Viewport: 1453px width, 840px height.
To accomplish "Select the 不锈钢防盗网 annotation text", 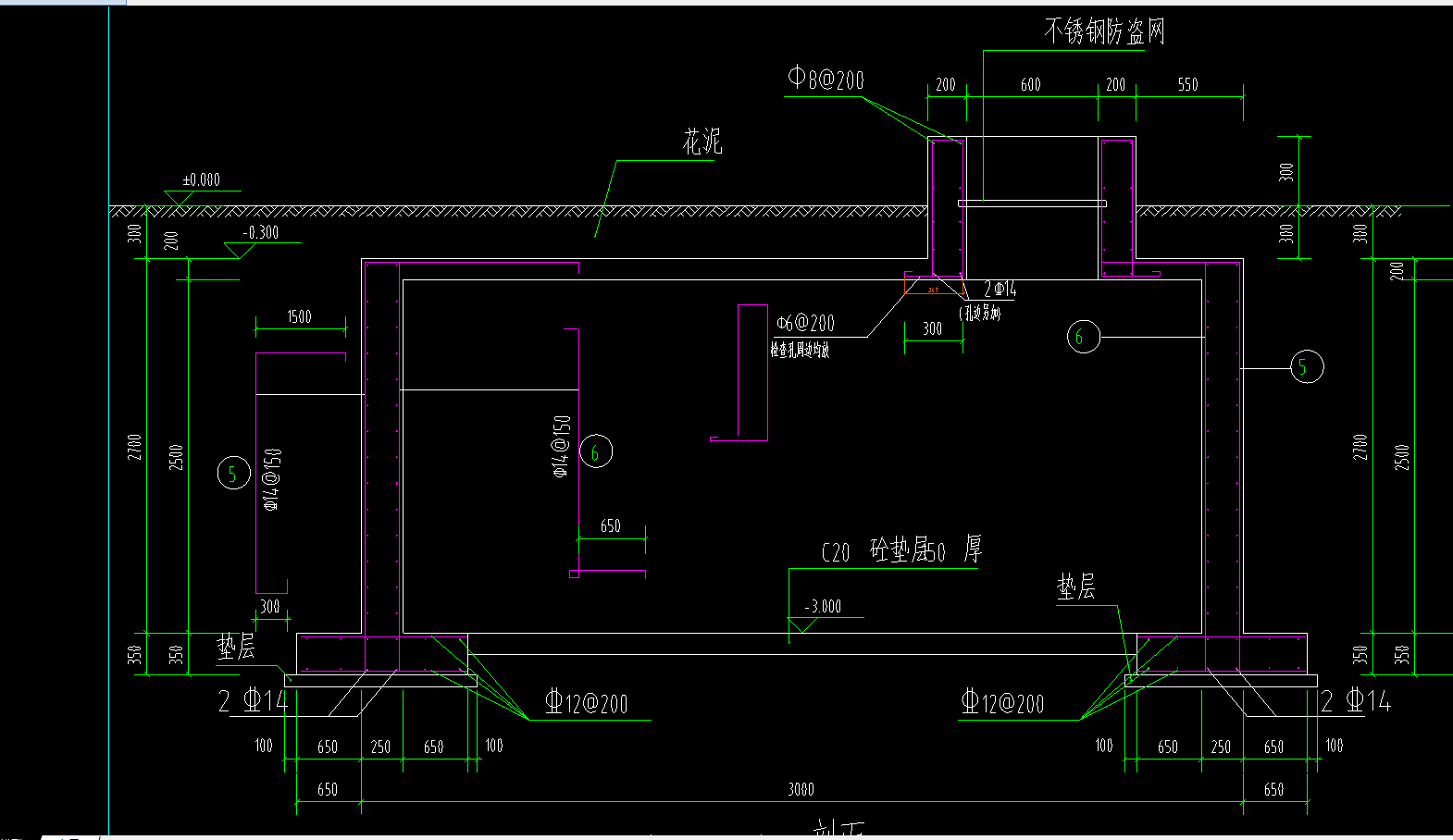I will point(1104,31).
